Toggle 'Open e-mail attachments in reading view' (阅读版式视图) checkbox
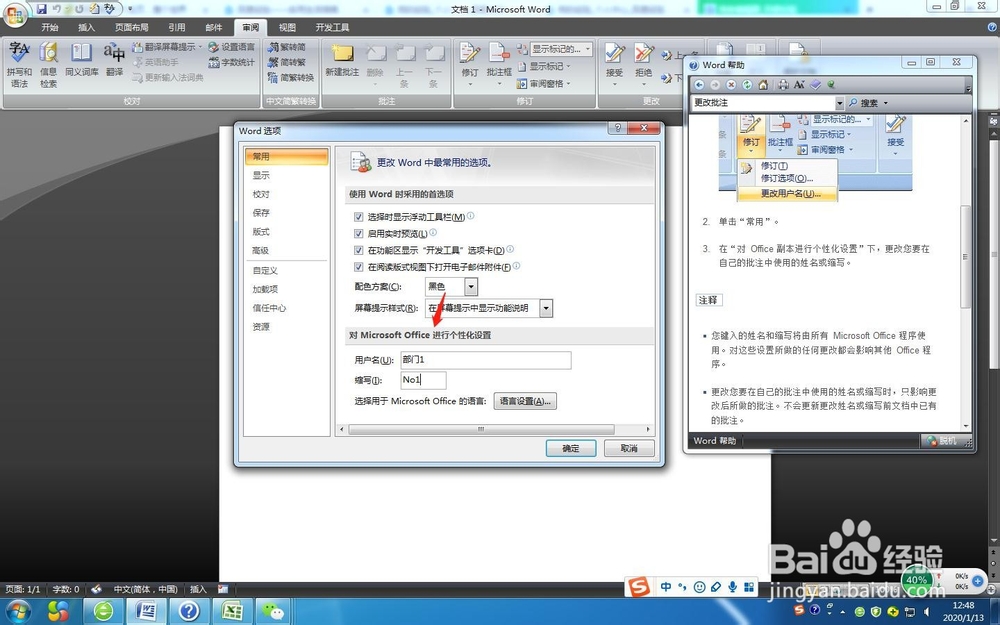The image size is (1000, 625). click(x=358, y=267)
